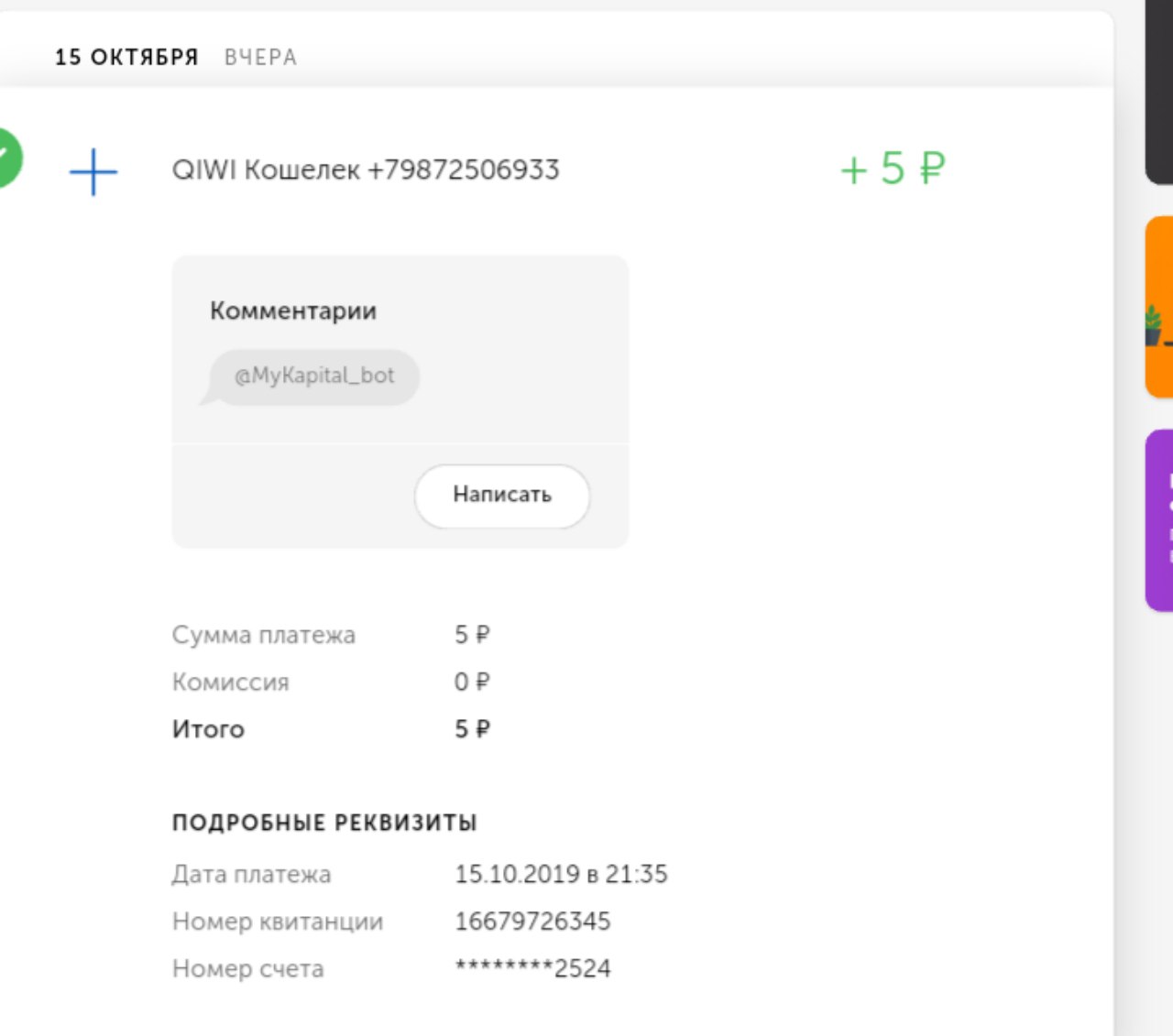Select the Сумма платежа 5 ₽ value
This screenshot has height=1036, width=1173.
pyautogui.click(x=472, y=635)
